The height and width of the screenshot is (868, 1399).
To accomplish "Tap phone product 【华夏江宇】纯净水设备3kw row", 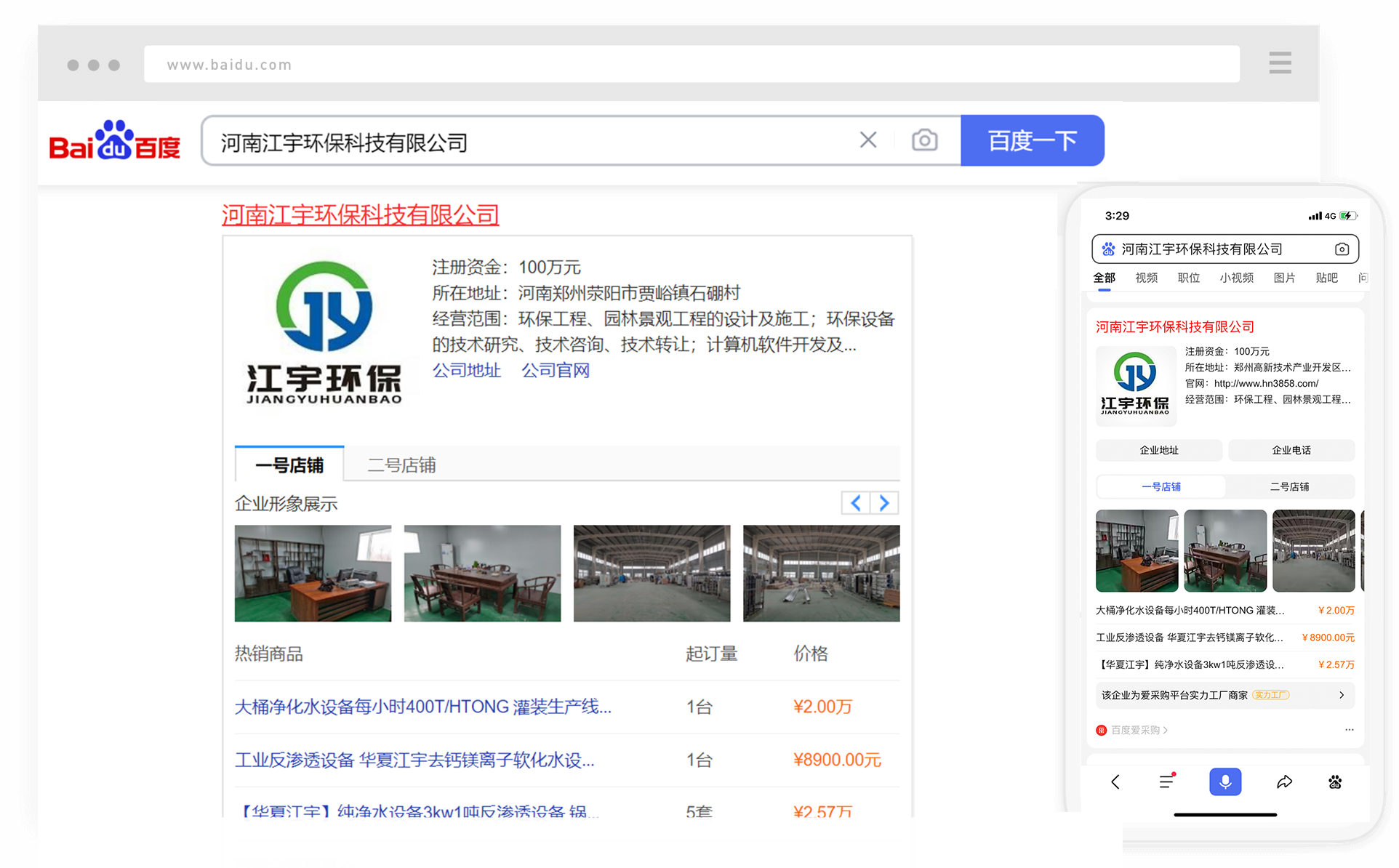I will coord(1225,664).
